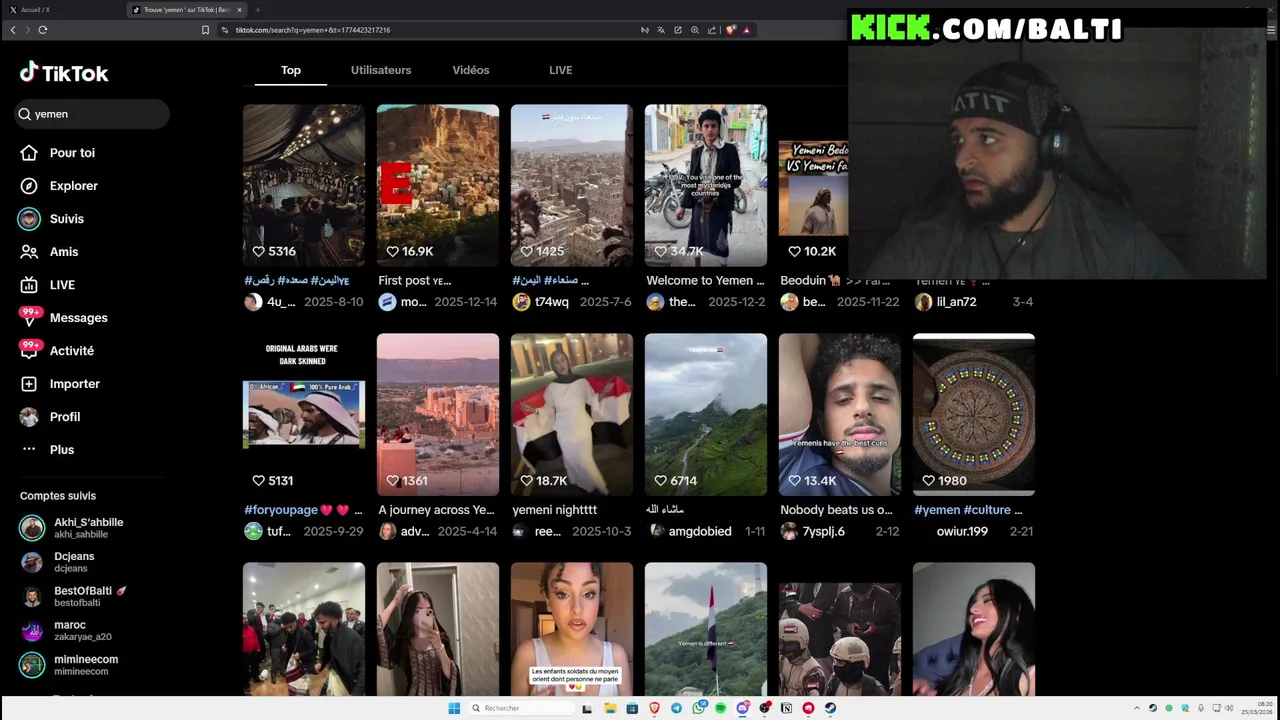Viewport: 1280px width, 720px height.
Task: Open the Suivis following feed
Action: [52, 219]
